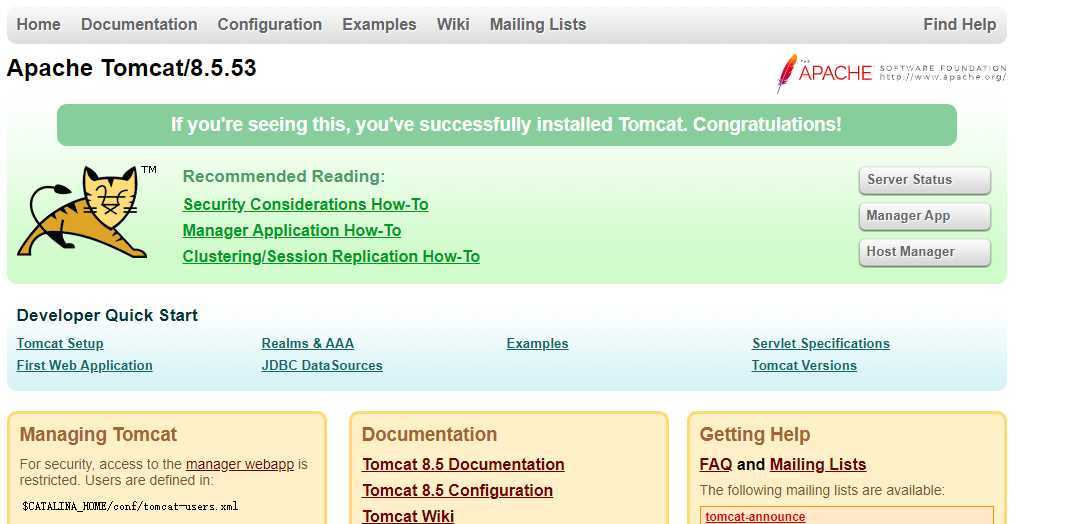Click the Apache Tomcat/8.5.53 heading
The height and width of the screenshot is (524, 1089).
click(131, 68)
